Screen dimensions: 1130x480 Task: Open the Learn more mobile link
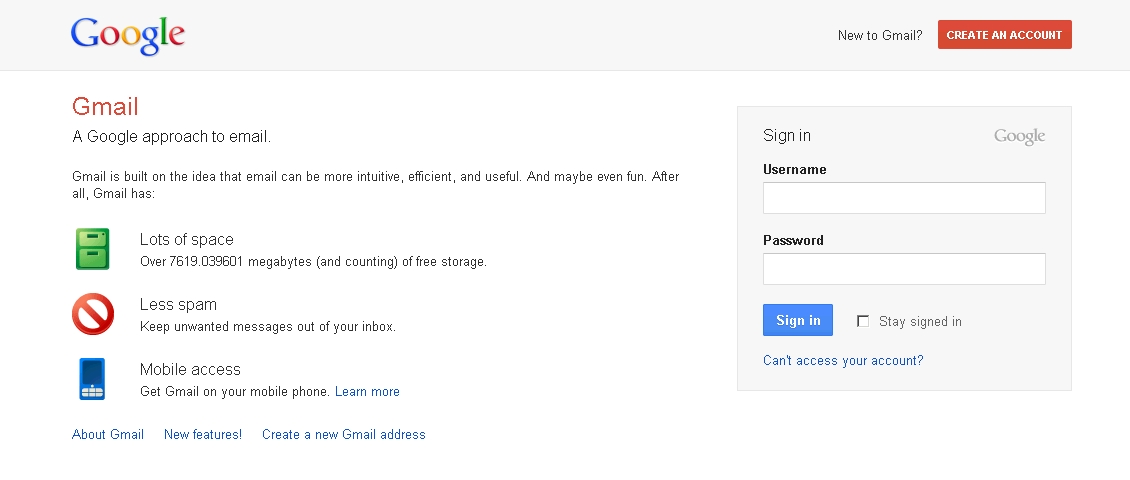pyautogui.click(x=367, y=391)
